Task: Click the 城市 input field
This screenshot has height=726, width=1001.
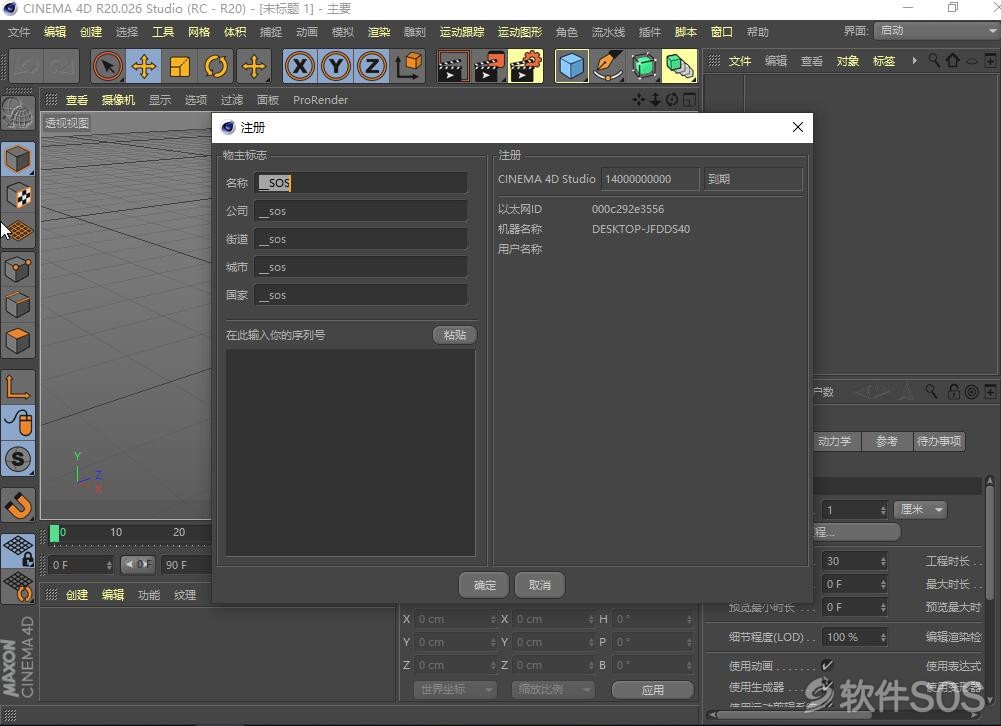Action: click(x=361, y=267)
